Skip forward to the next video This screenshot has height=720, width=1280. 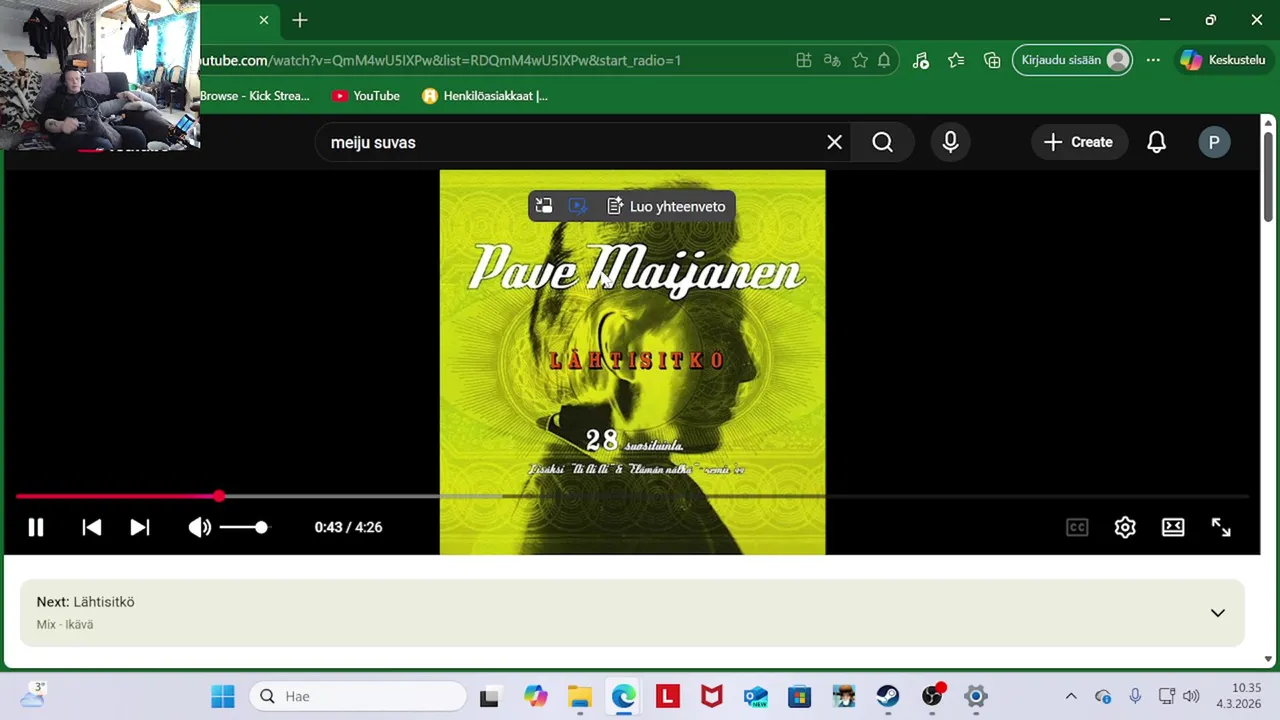[140, 527]
